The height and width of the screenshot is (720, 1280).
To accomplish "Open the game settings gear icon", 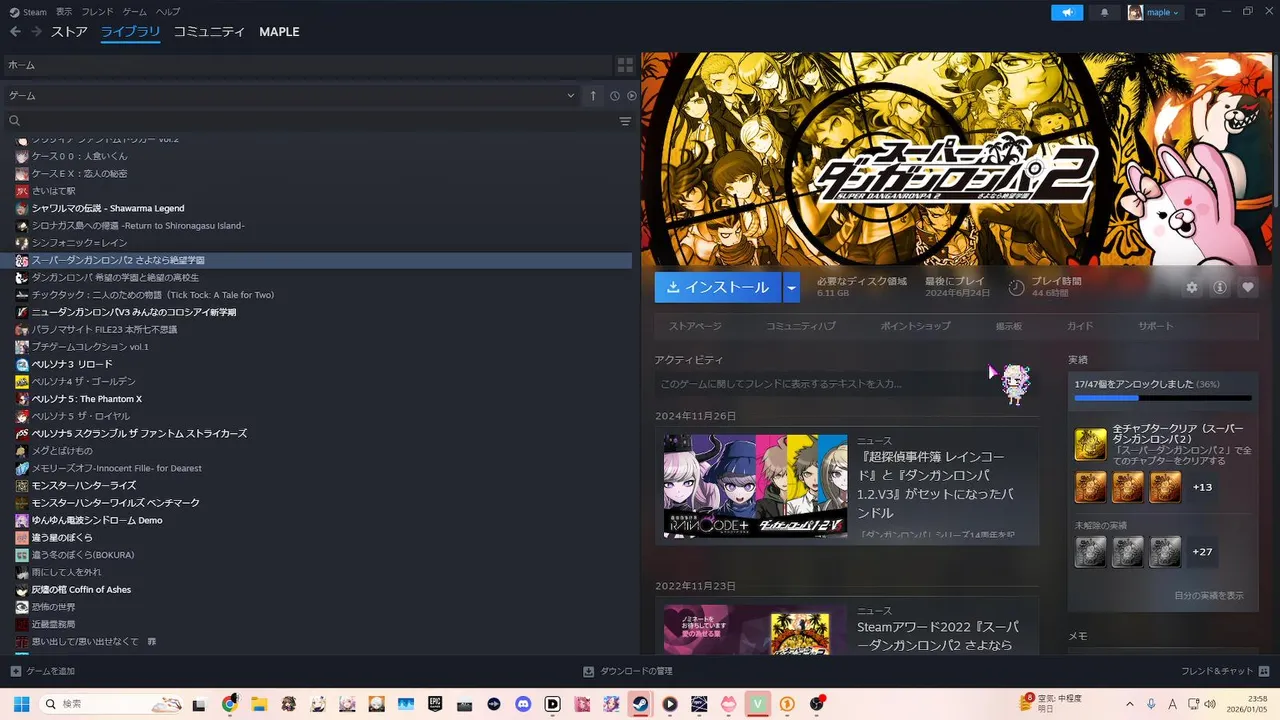I will coord(1191,288).
